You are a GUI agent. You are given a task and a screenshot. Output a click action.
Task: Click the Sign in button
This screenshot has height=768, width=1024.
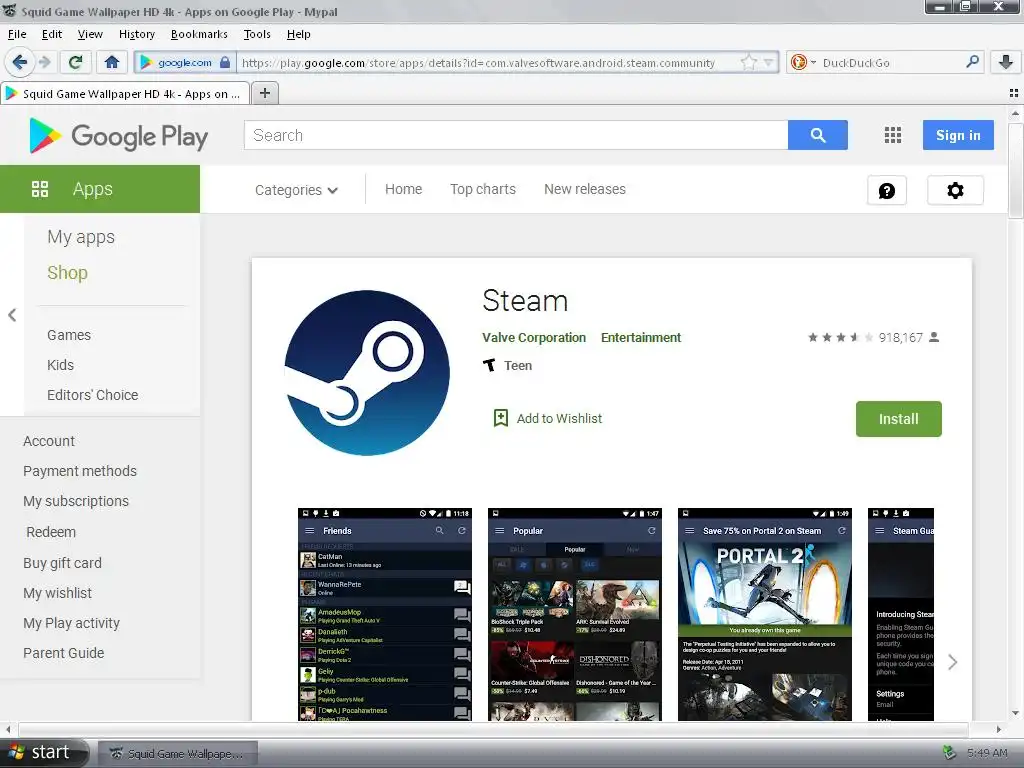click(x=958, y=135)
